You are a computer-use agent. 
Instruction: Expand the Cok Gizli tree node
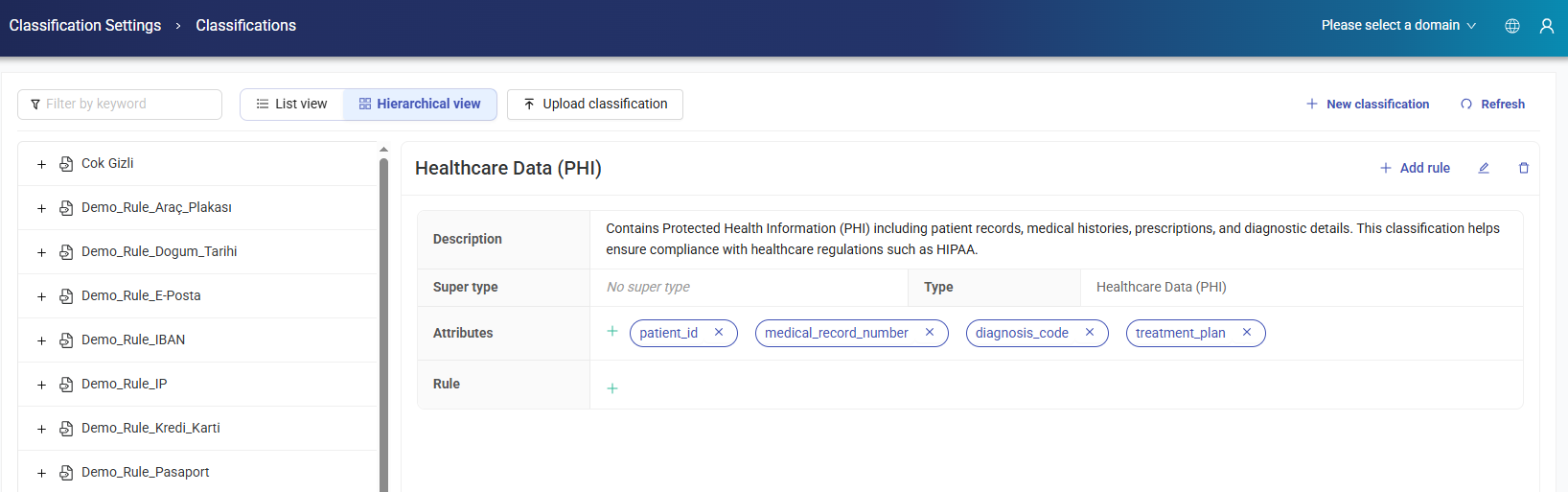tap(41, 164)
